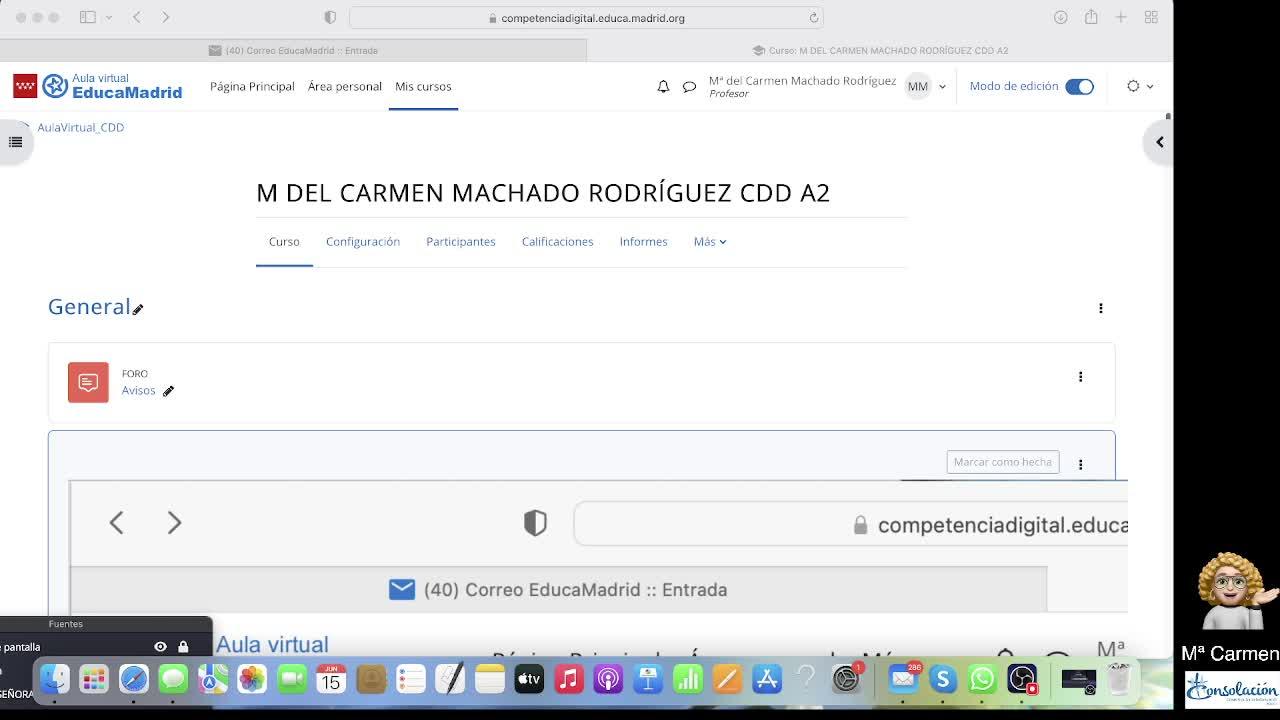
Task: Open the Calendar app in the Dock
Action: pos(331,680)
